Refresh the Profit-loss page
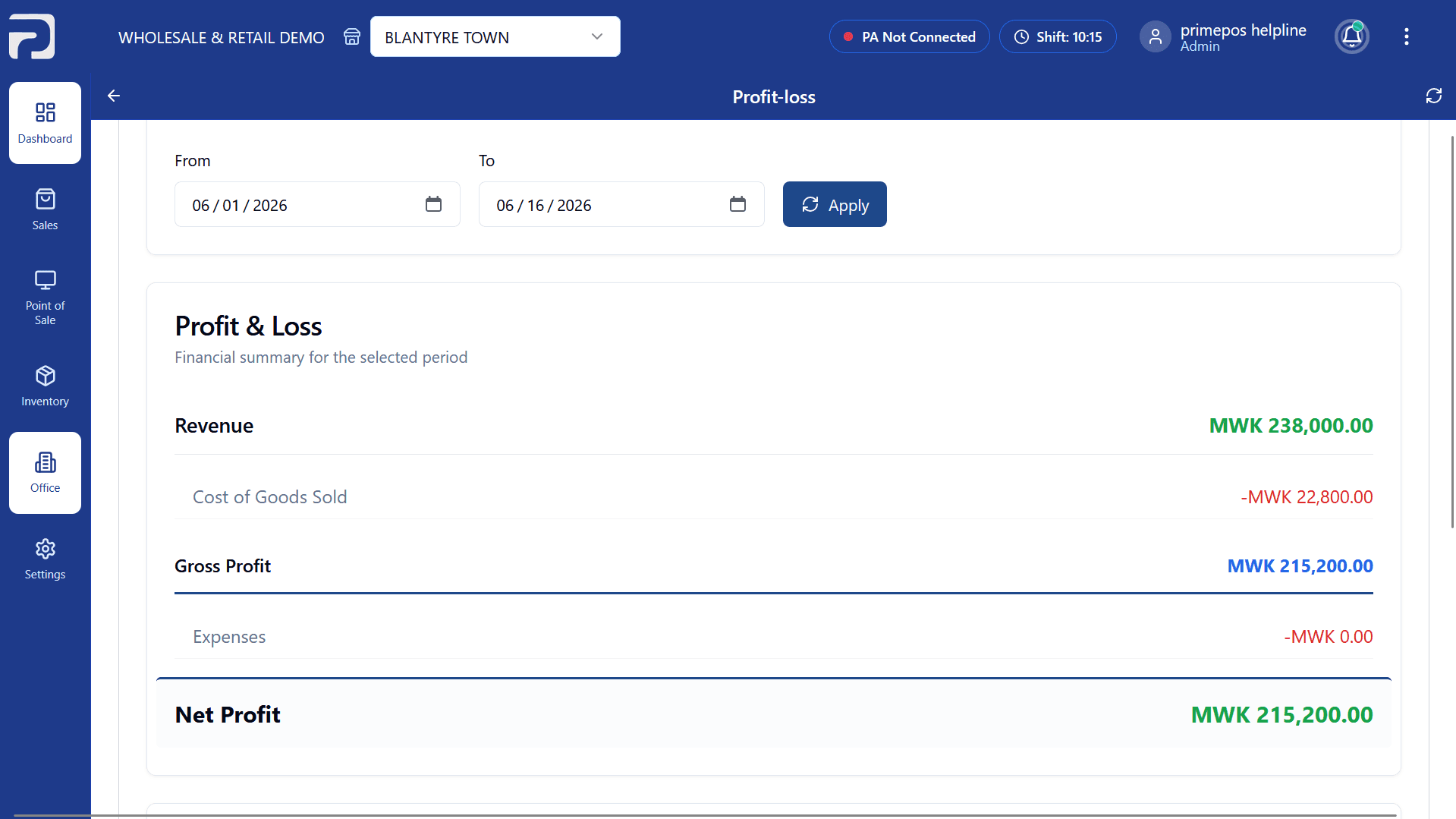1456x819 pixels. click(x=1433, y=96)
